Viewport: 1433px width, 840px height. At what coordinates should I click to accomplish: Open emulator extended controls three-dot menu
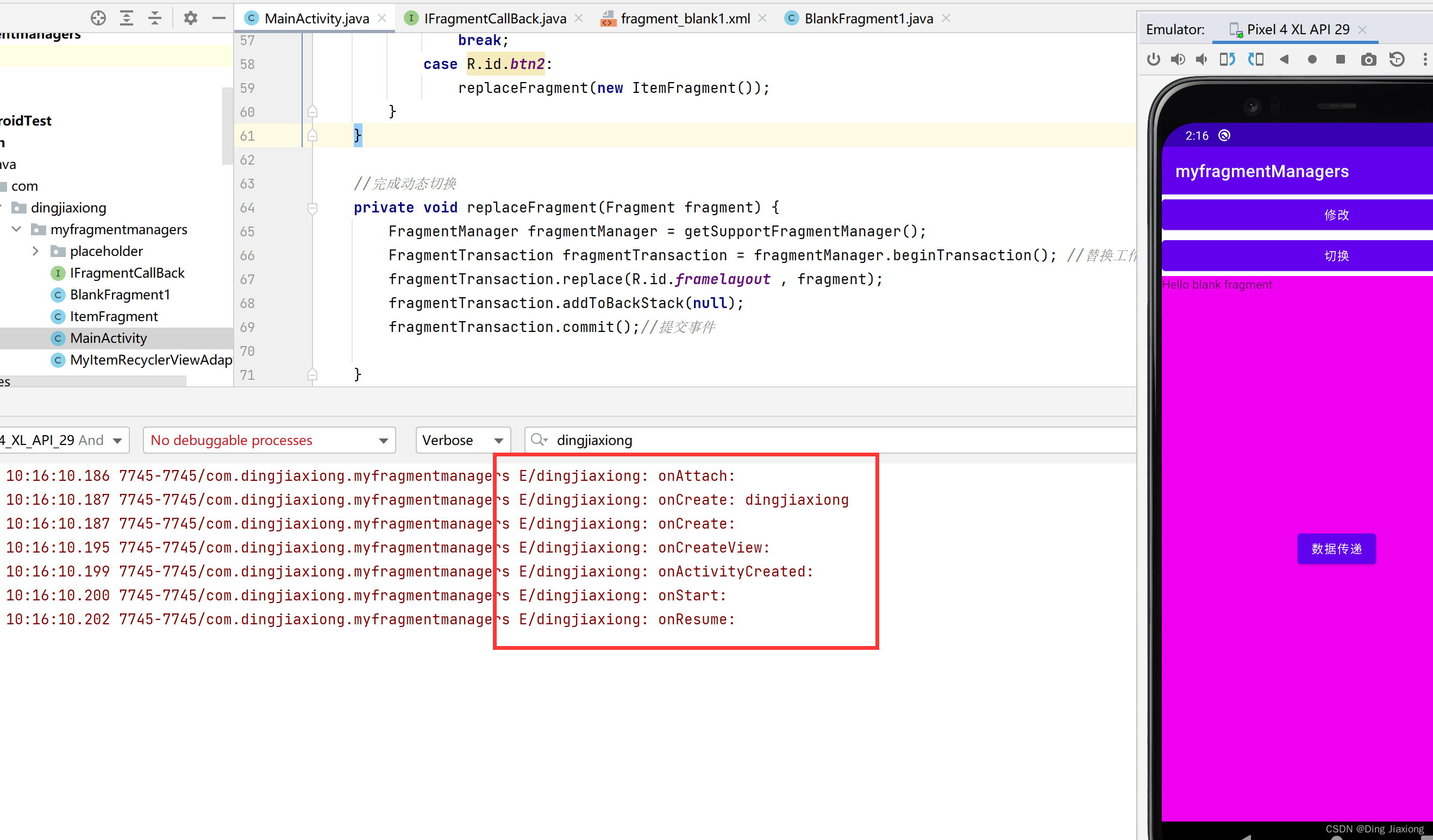(1425, 59)
